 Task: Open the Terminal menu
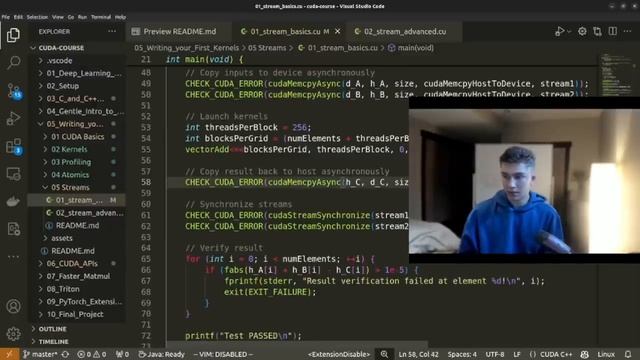coord(101,17)
